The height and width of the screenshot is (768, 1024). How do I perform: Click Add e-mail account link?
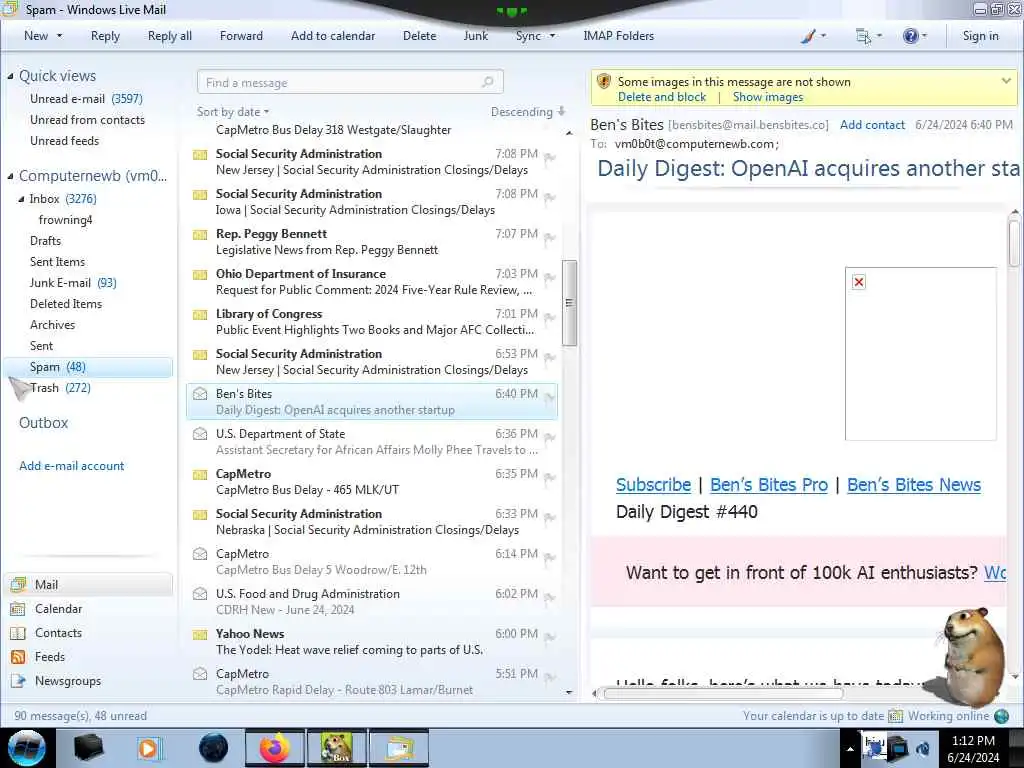coord(71,466)
